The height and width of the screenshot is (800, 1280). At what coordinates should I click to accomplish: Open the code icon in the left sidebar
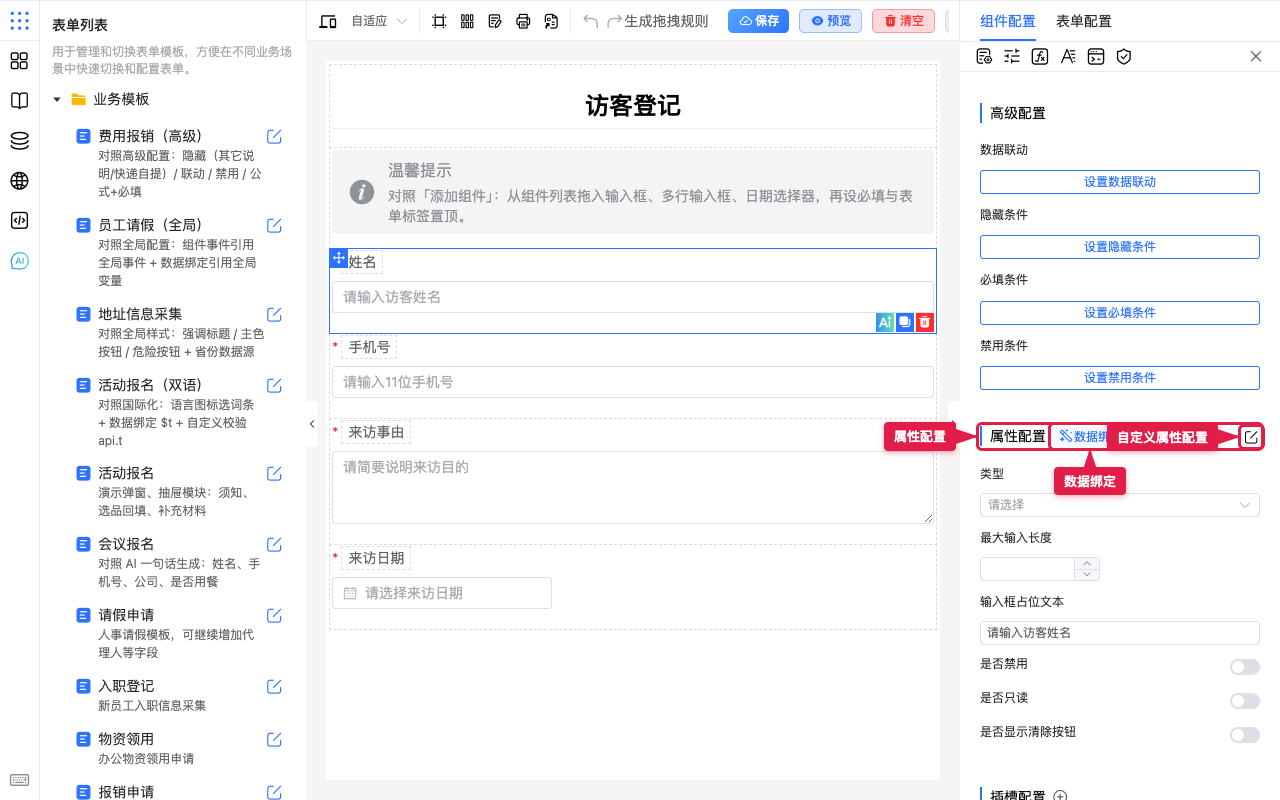click(19, 221)
